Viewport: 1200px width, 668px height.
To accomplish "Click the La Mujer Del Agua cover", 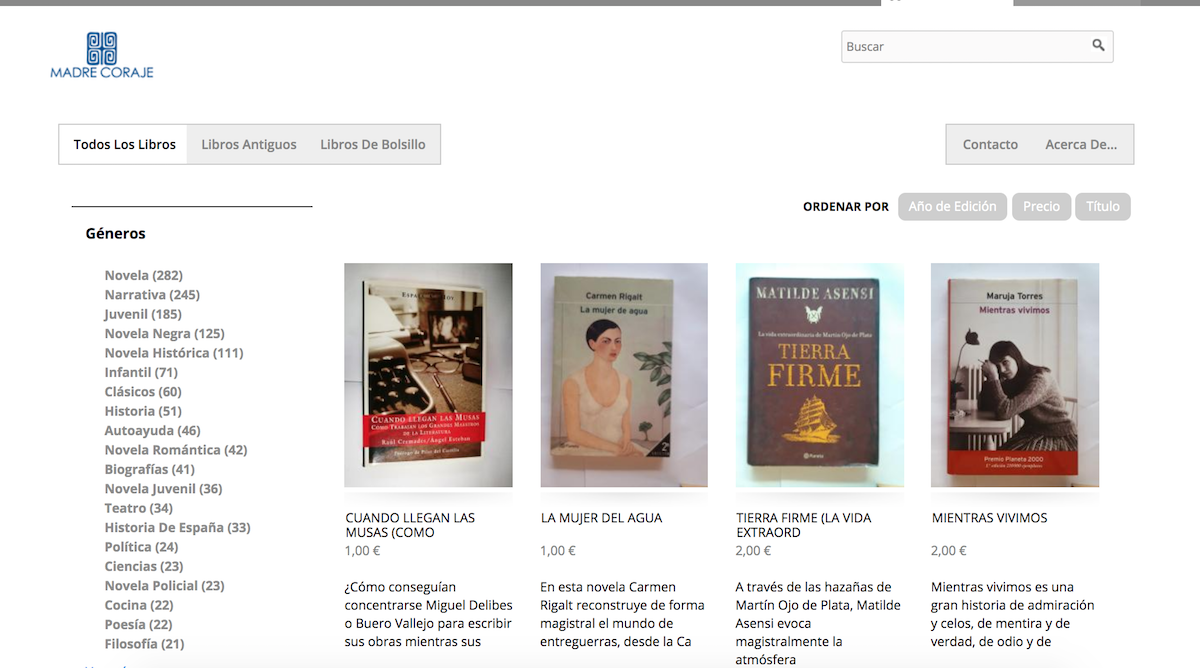I will [624, 375].
